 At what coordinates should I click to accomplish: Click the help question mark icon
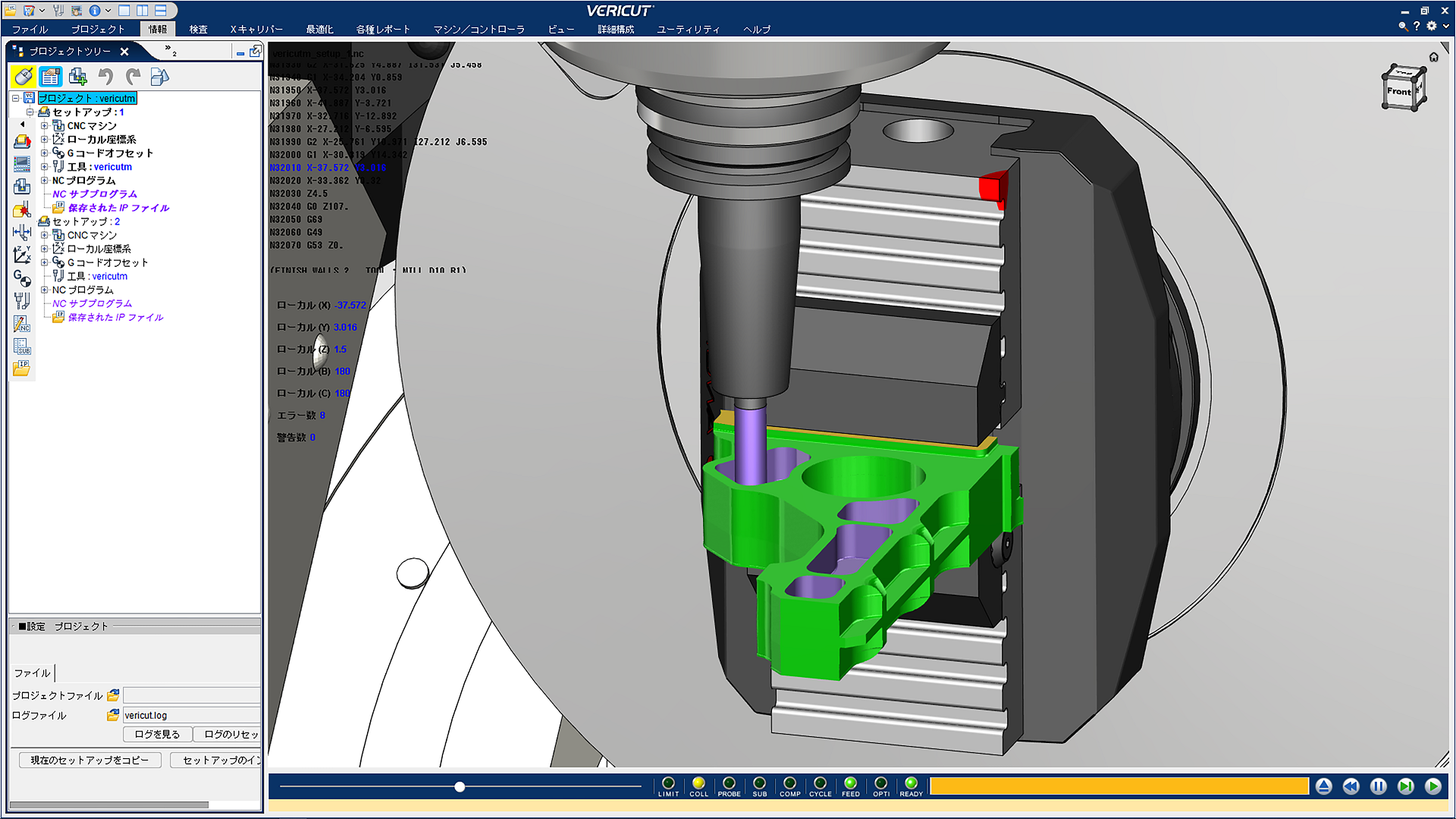click(1417, 27)
